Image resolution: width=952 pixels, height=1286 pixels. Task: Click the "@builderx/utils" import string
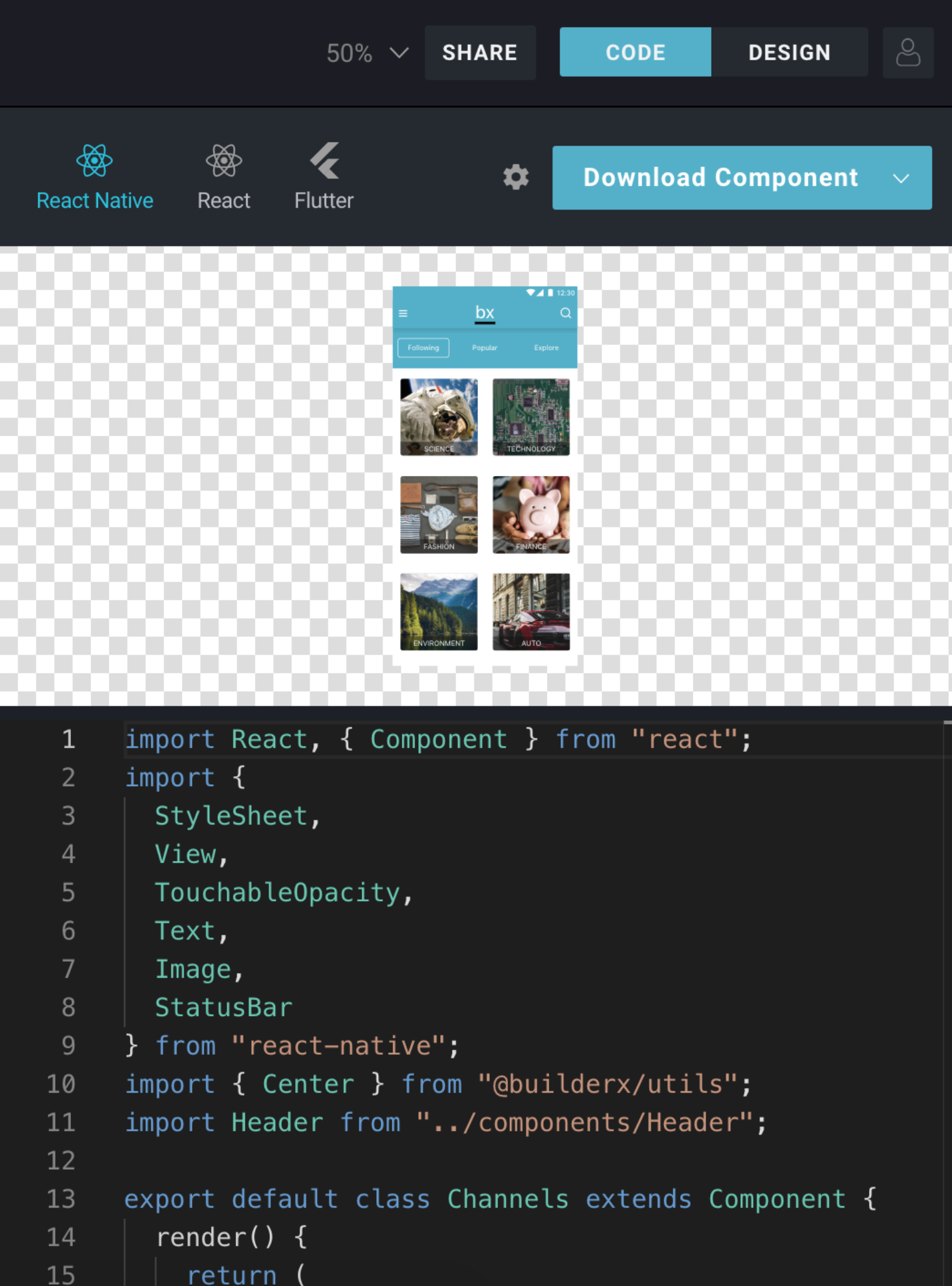[607, 1084]
